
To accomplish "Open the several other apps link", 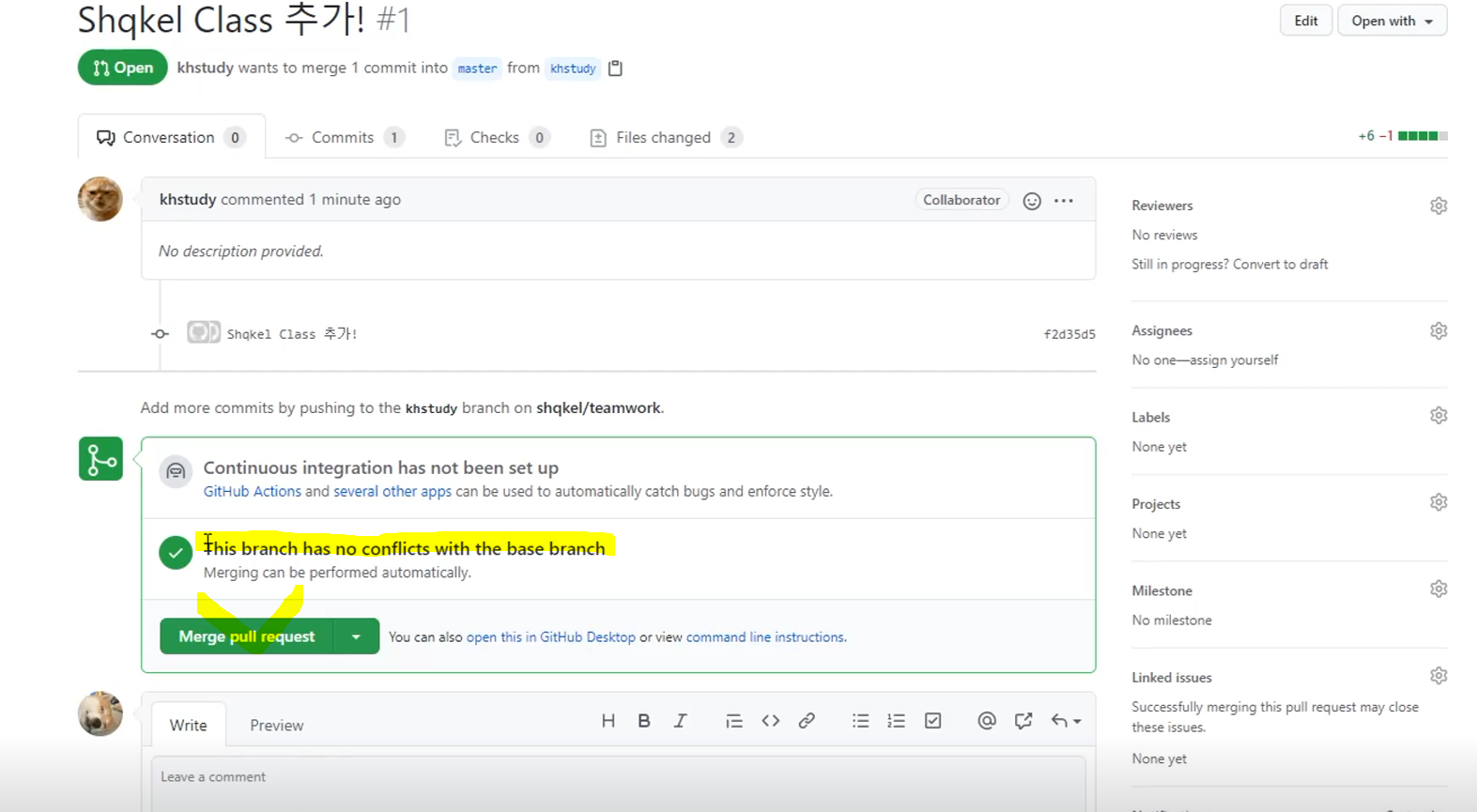I will (x=392, y=491).
